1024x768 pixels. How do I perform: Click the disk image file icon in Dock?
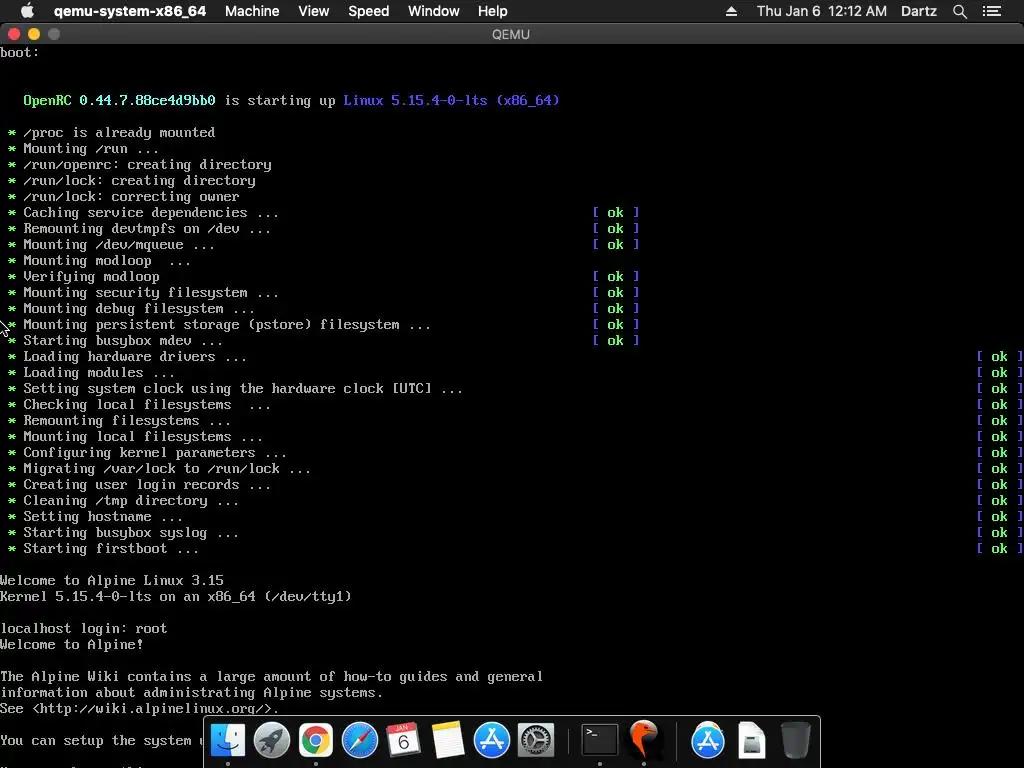pyautogui.click(x=752, y=740)
